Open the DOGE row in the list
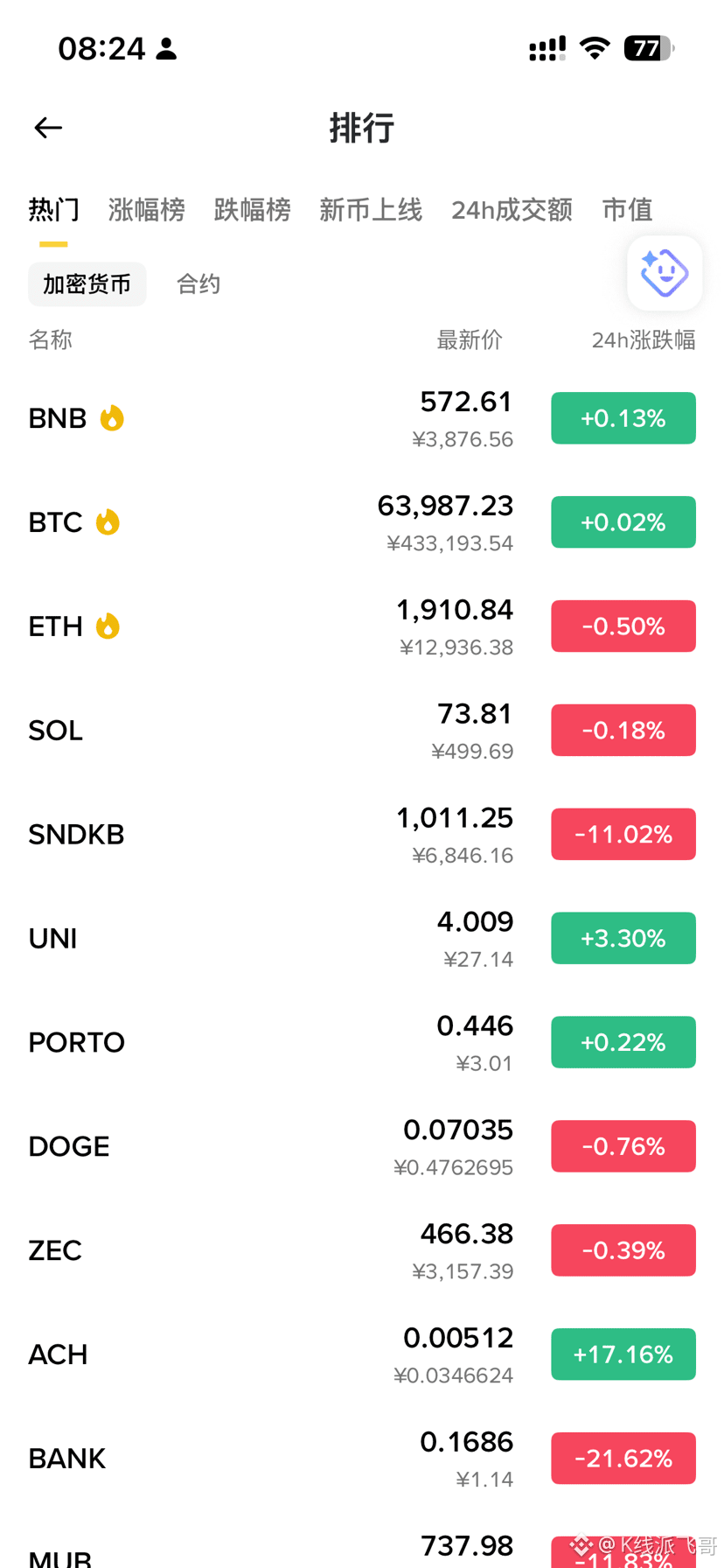This screenshot has height=1568, width=724. pyautogui.click(x=362, y=1146)
